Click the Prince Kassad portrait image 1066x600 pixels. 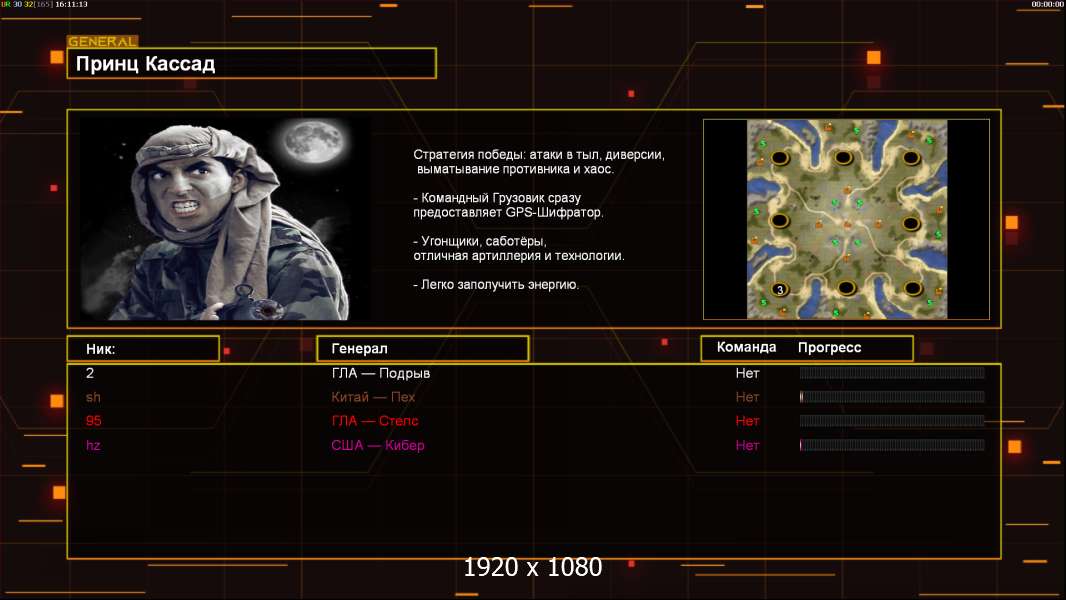click(225, 217)
